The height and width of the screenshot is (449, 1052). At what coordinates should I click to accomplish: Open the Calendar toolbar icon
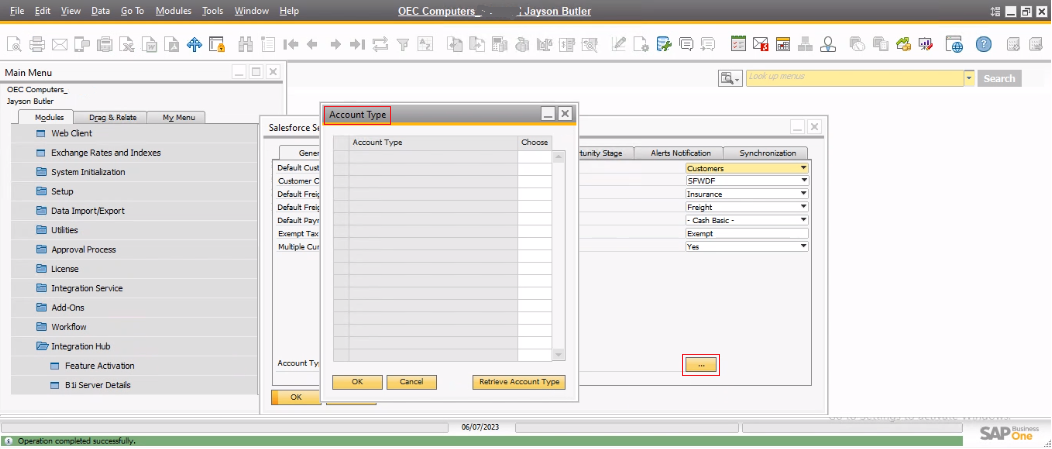pos(738,44)
